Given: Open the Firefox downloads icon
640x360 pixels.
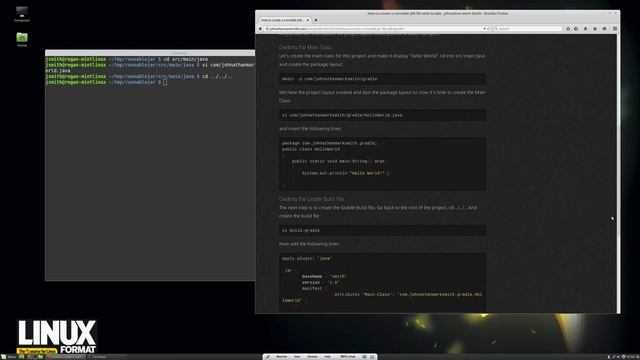Looking at the screenshot, I should (585, 29).
